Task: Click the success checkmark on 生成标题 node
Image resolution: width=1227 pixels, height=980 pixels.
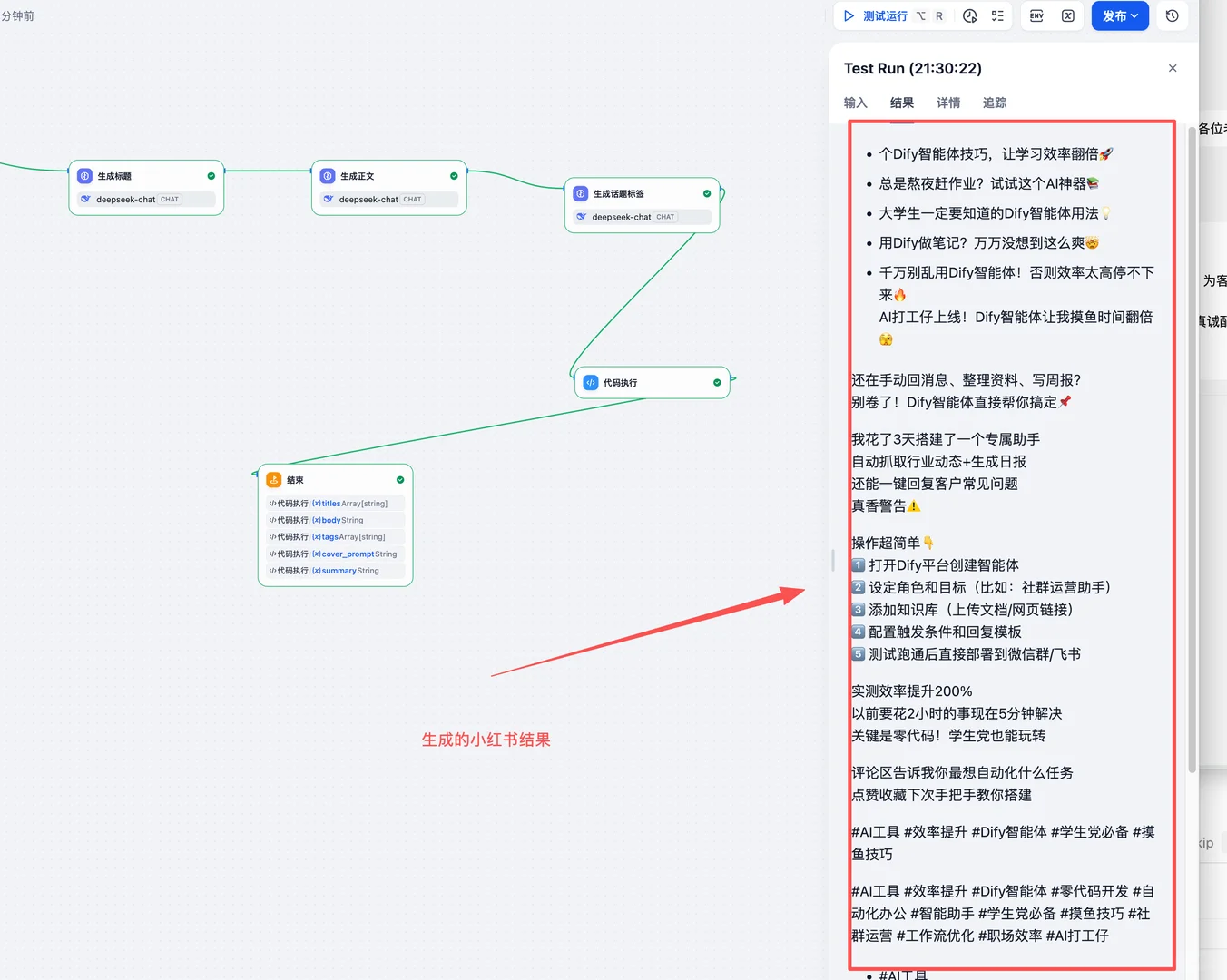Action: (211, 176)
